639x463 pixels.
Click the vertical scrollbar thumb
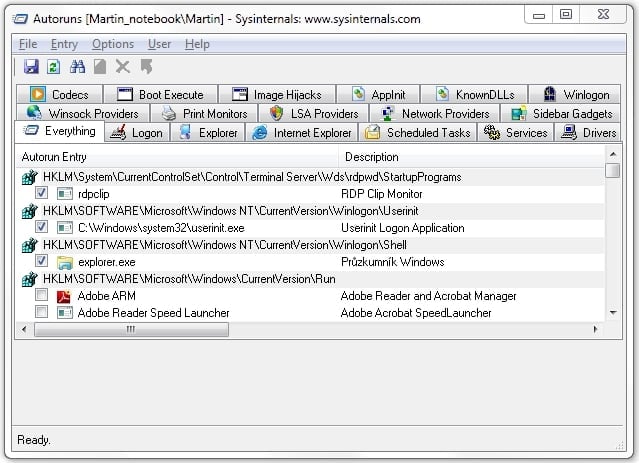(x=613, y=170)
